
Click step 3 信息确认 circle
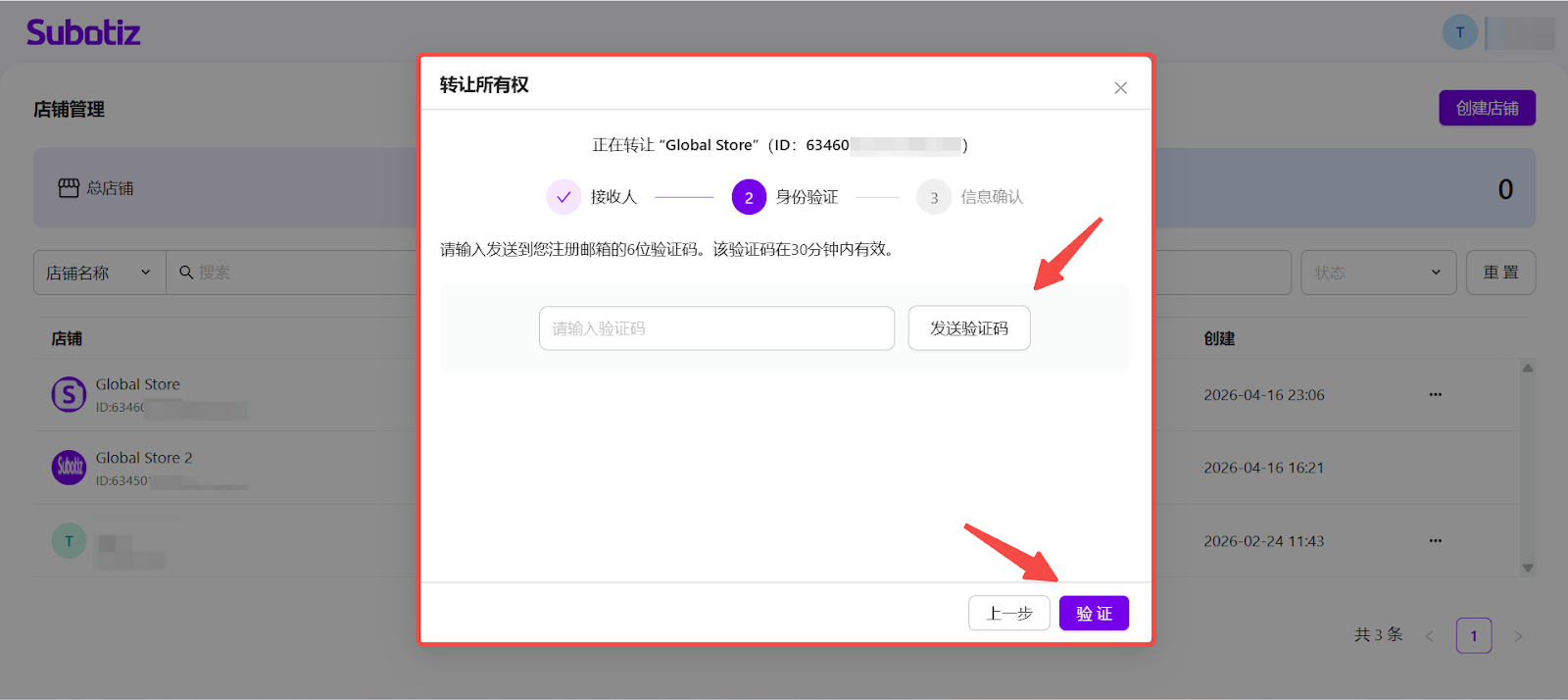coord(934,197)
